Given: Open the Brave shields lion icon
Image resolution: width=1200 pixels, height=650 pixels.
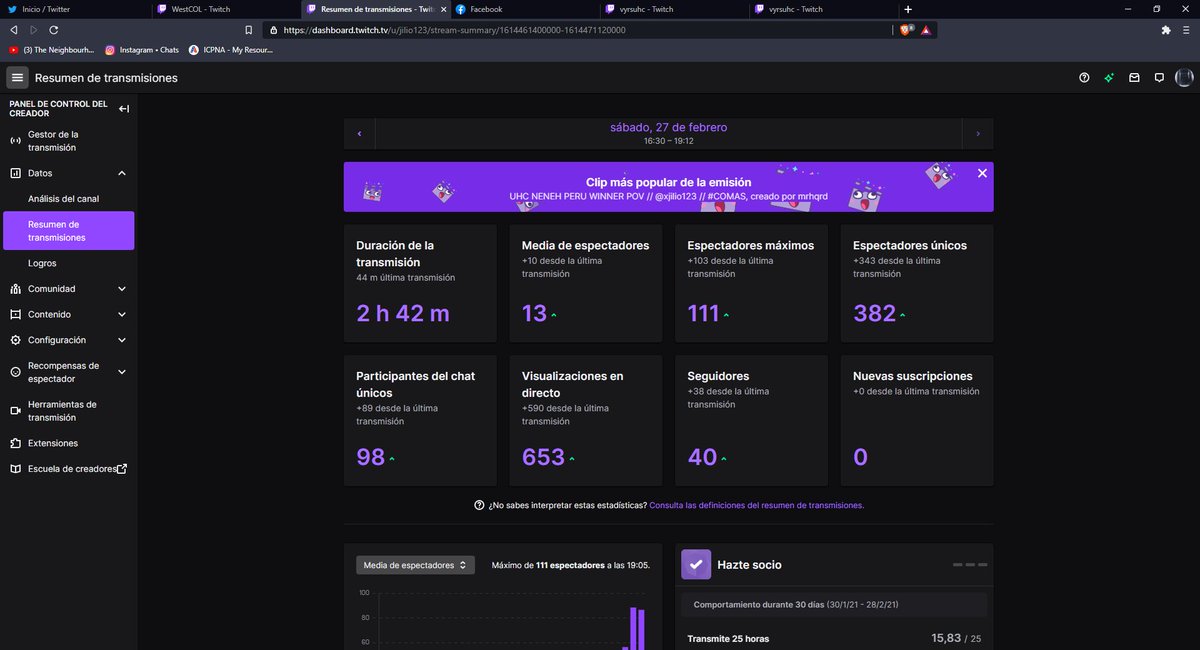Looking at the screenshot, I should (907, 30).
